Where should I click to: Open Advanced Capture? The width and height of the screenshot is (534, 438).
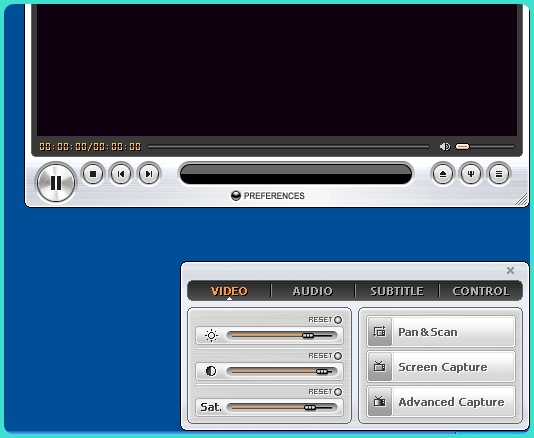point(441,402)
